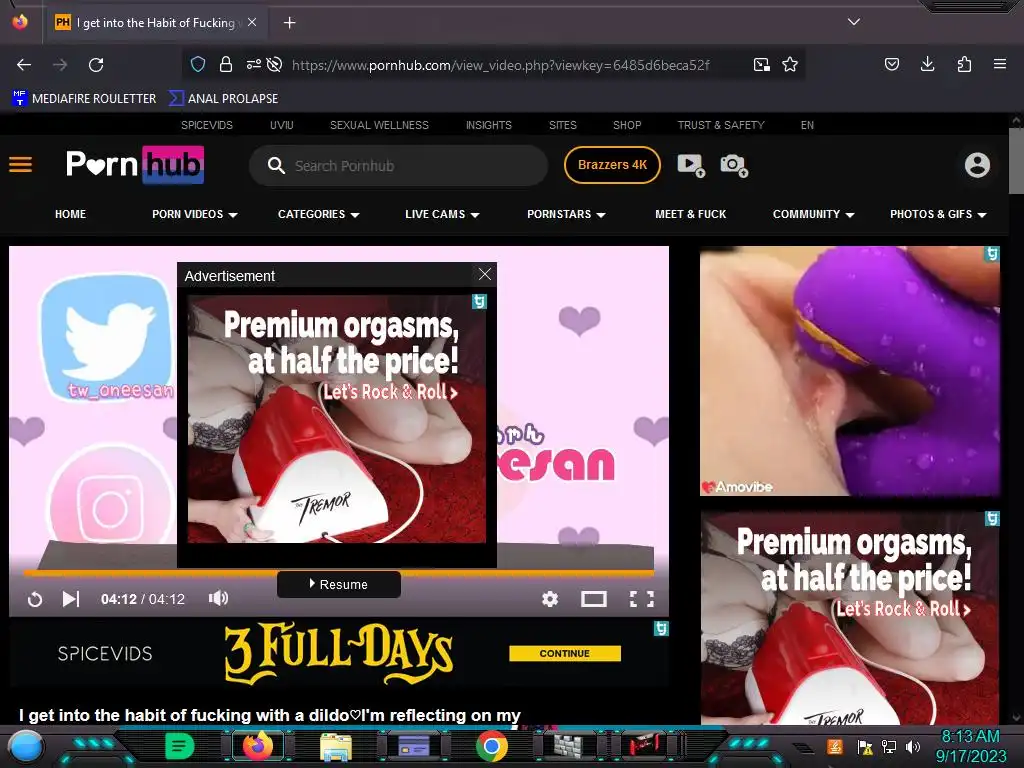Click the site logo
This screenshot has height=768, width=1024.
point(135,165)
